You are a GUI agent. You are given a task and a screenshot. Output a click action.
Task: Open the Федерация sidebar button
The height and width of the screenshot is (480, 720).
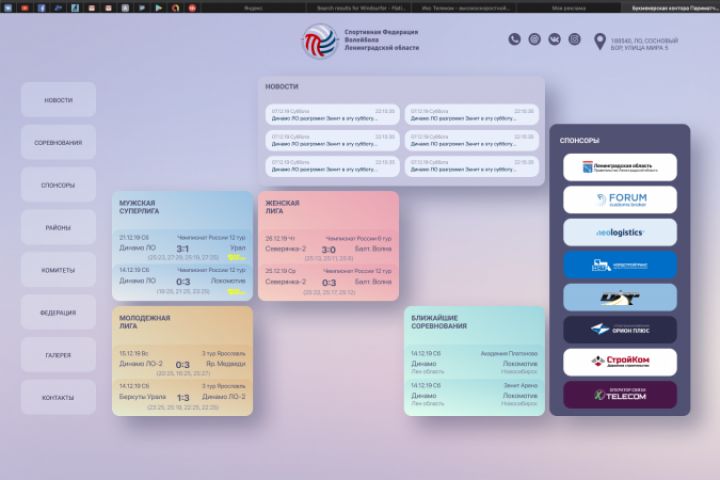[x=58, y=312]
